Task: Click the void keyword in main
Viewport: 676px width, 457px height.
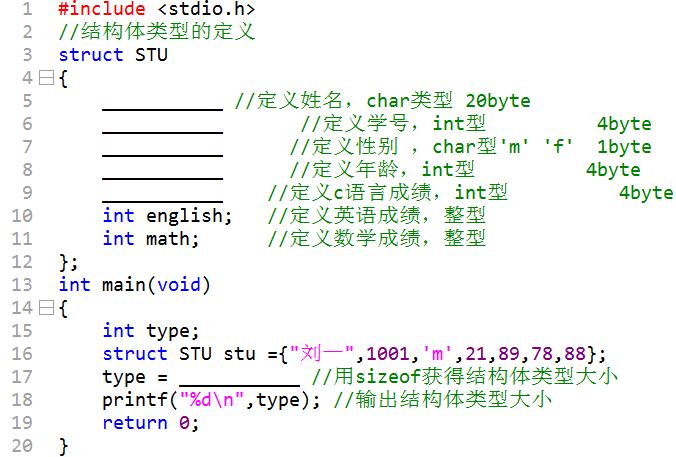Action: pos(179,285)
